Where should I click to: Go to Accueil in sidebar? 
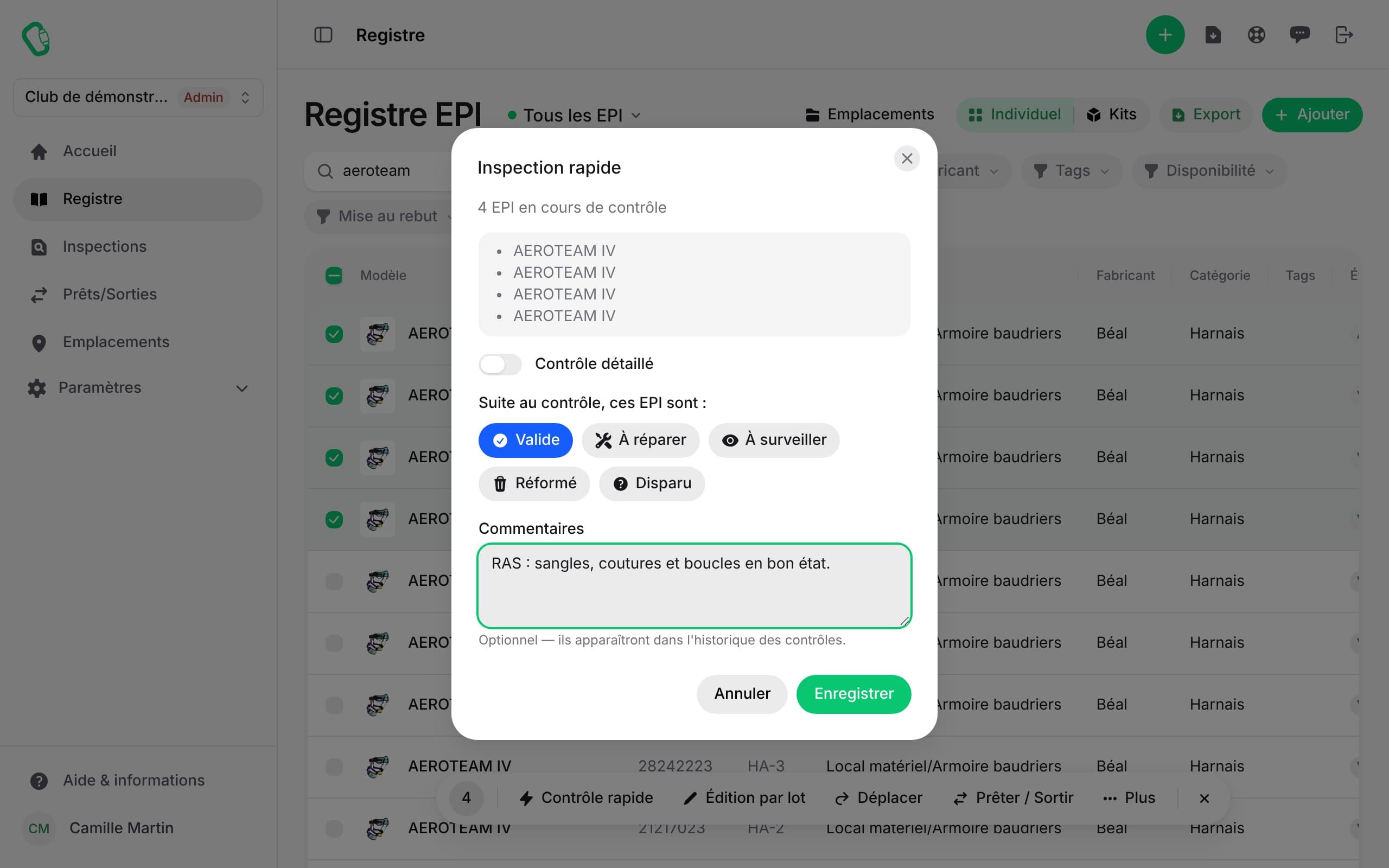[x=138, y=151]
